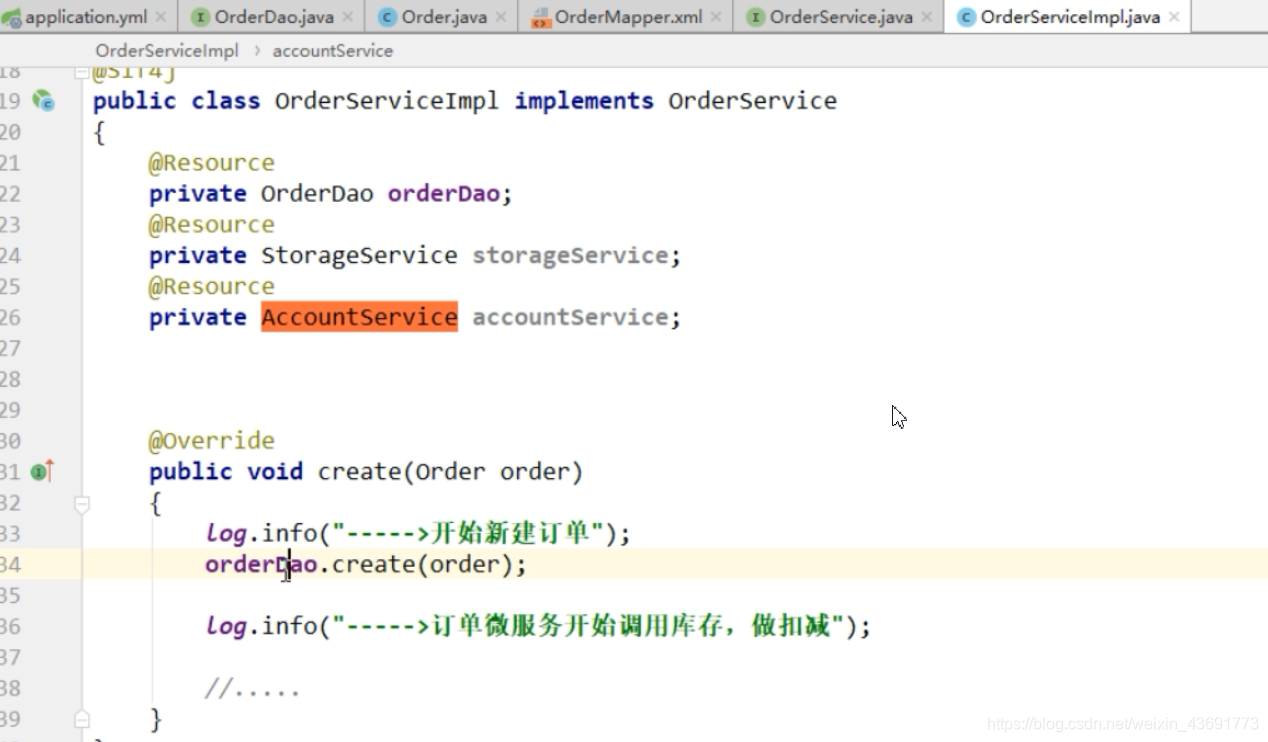Click the OrderDao type on line 22
This screenshot has height=742, width=1268.
point(317,193)
